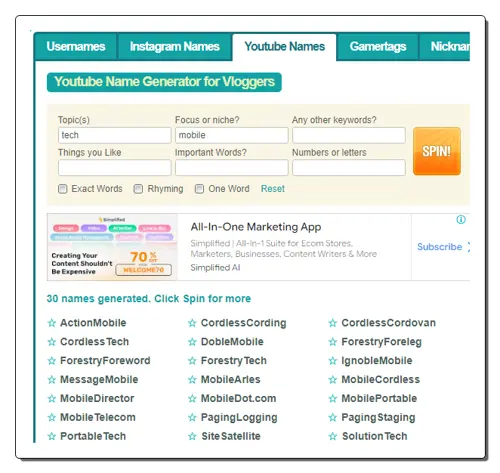Pick the SolutionTech name
500x473 pixels.
coord(375,436)
